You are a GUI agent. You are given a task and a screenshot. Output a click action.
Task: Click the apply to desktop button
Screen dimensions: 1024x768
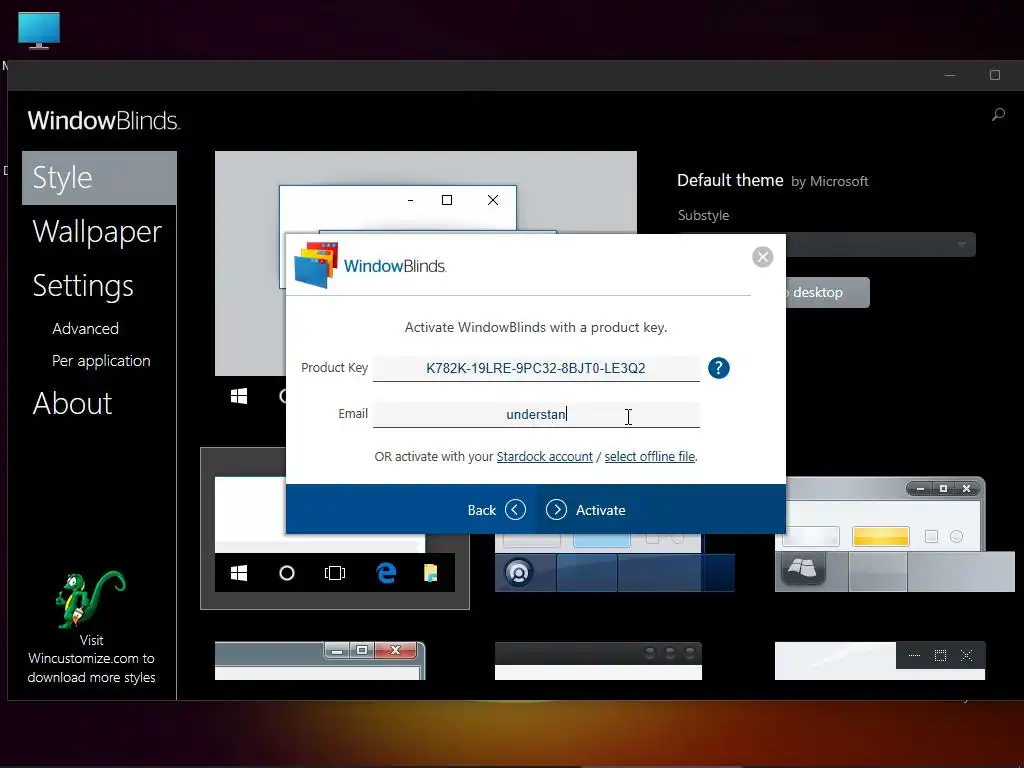coord(827,293)
